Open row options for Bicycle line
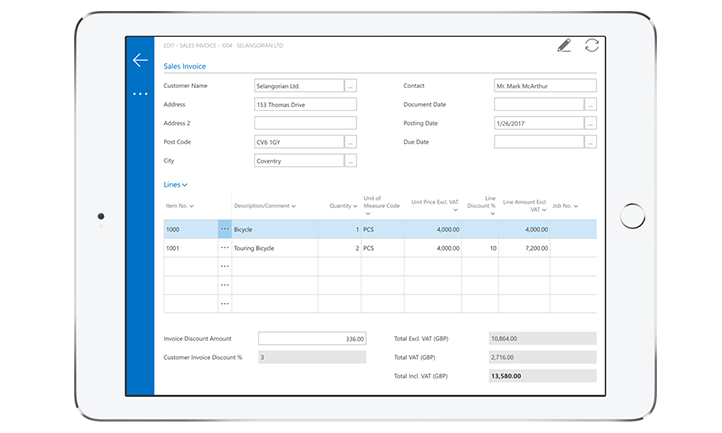The image size is (722, 433). pos(224,229)
